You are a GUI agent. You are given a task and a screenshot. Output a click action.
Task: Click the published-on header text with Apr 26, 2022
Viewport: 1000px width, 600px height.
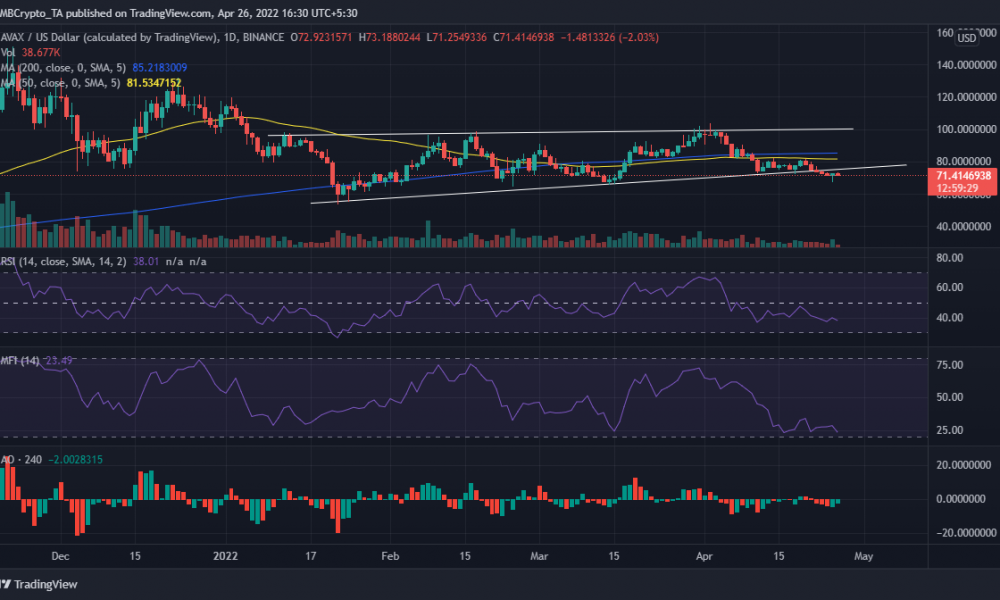point(179,13)
